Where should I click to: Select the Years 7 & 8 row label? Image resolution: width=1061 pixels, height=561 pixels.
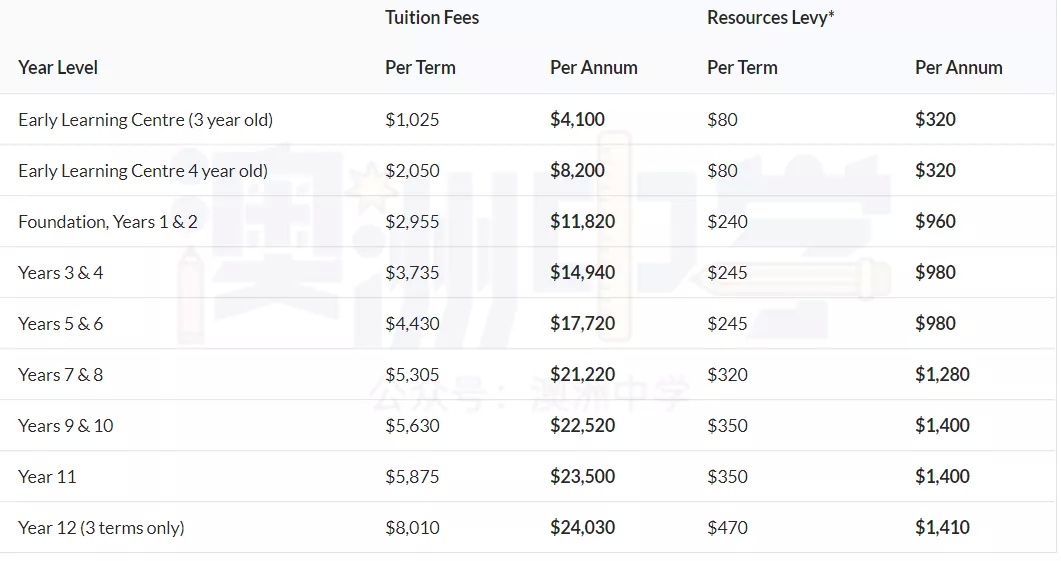[x=61, y=375]
